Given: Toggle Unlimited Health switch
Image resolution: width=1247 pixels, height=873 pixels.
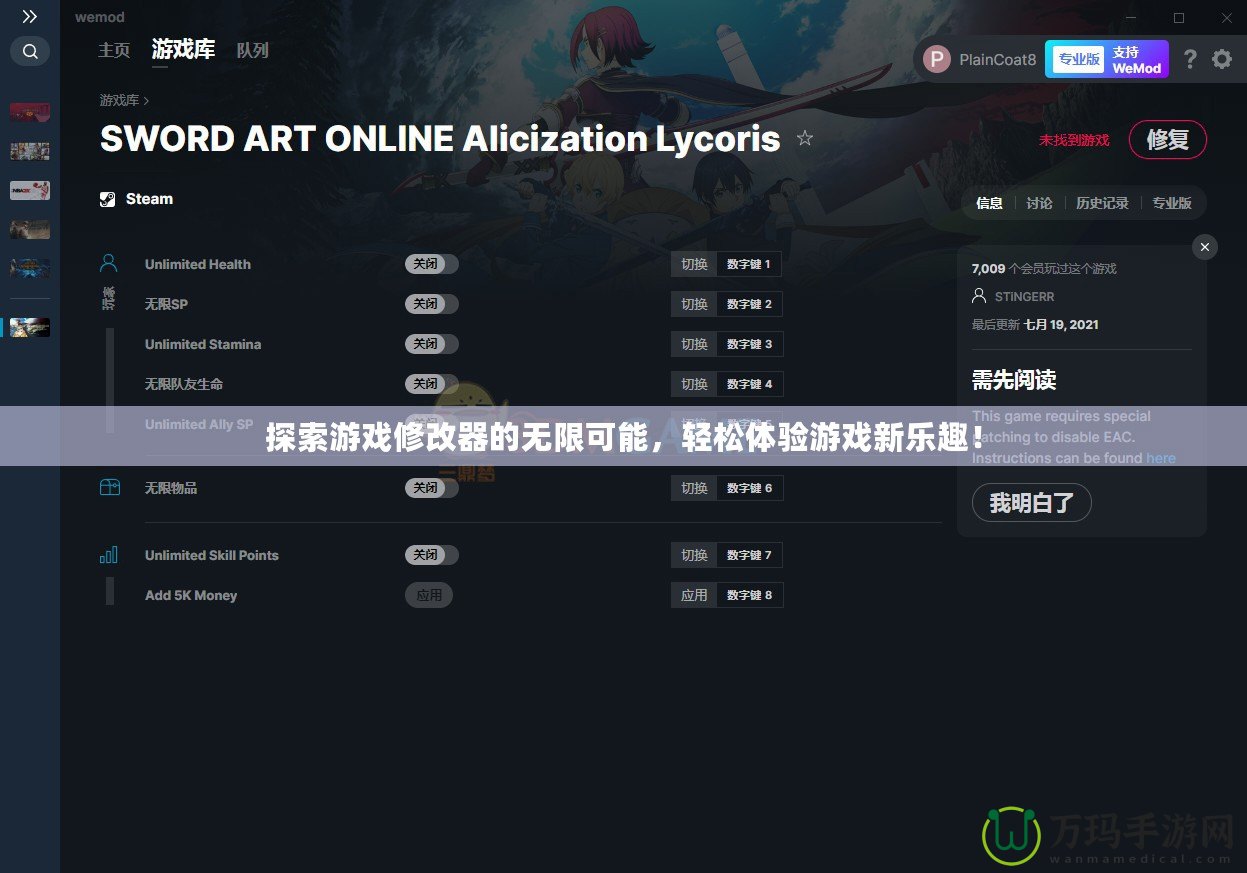Looking at the screenshot, I should click(x=432, y=264).
